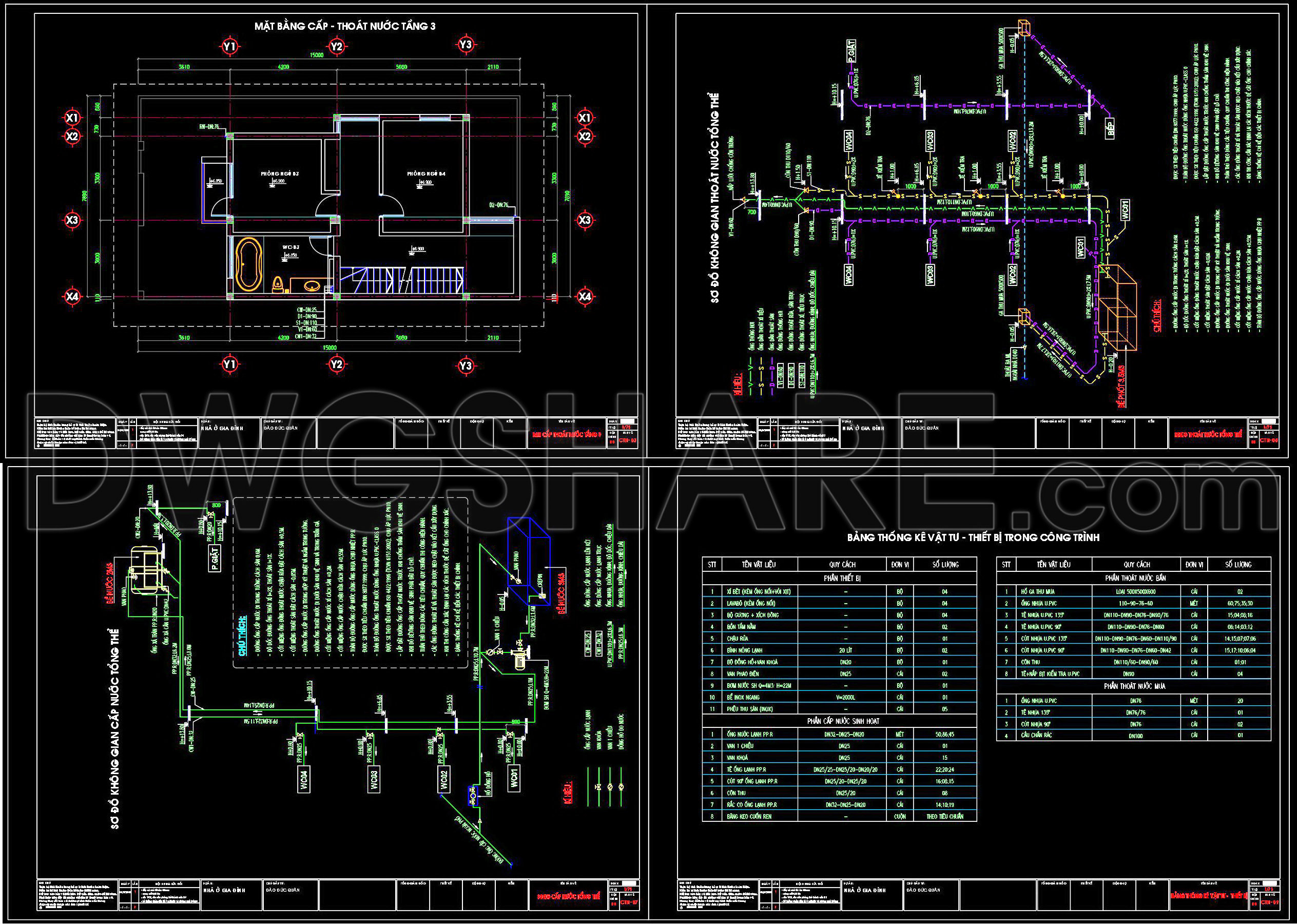Screen dimensions: 1297x924
Task: Select WC03 label on water supply diagram
Action: tap(374, 778)
